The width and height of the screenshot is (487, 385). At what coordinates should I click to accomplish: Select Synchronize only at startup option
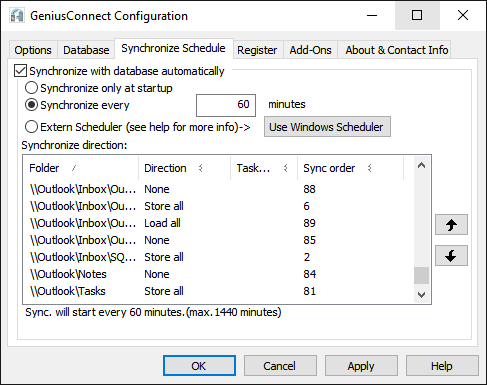[31, 88]
